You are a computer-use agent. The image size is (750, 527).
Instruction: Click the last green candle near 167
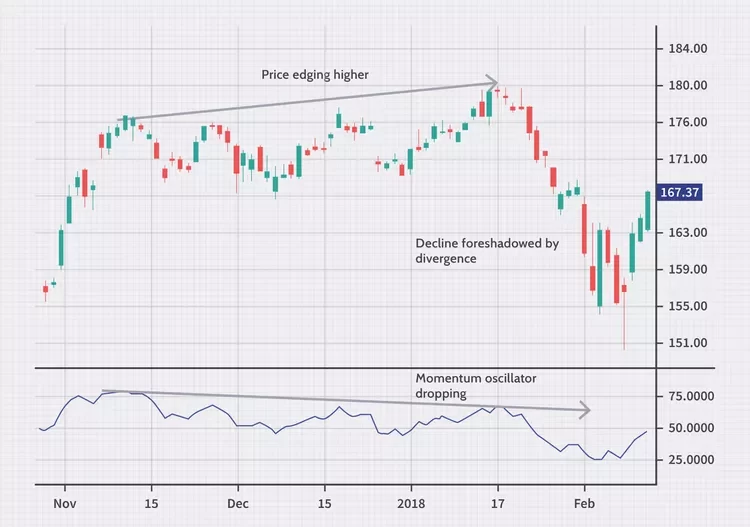click(x=648, y=211)
